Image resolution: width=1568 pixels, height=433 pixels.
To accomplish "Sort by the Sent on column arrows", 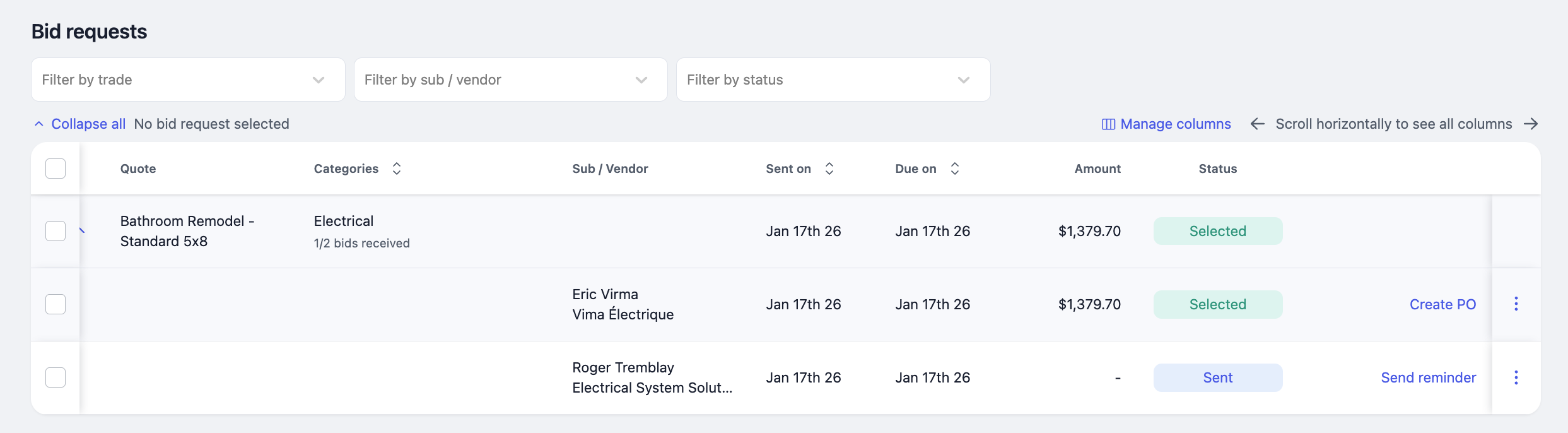I will [829, 169].
